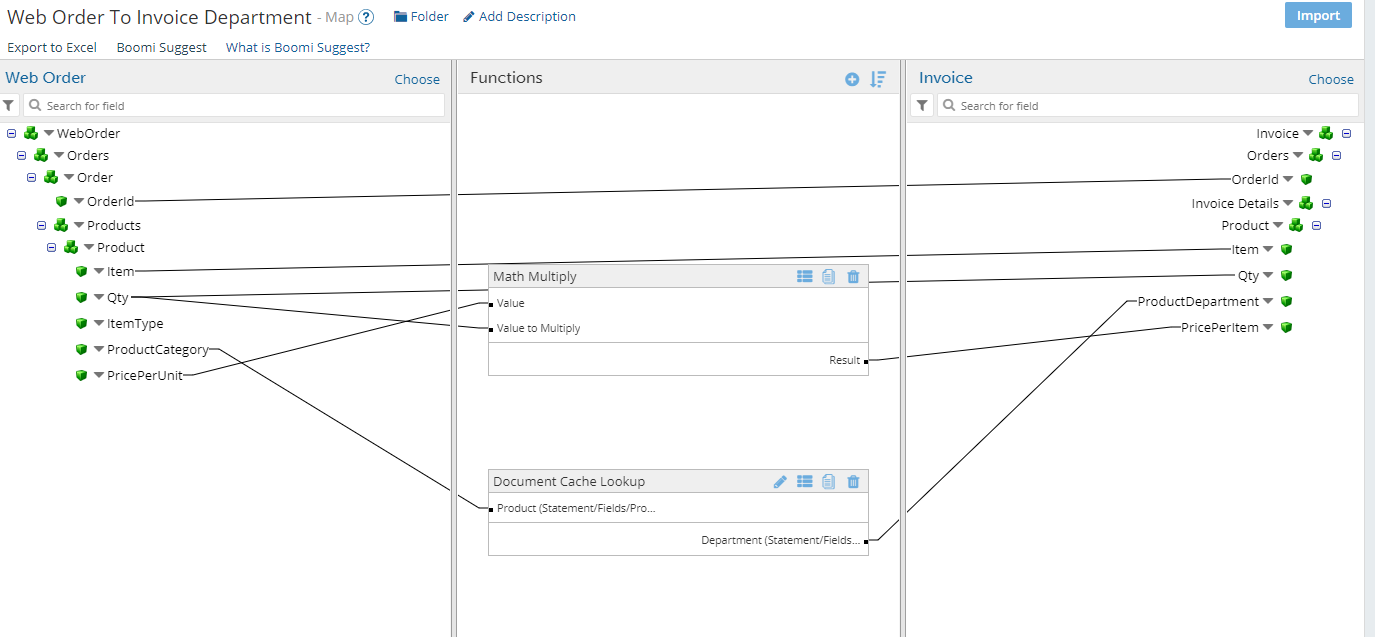Viewport: 1375px width, 637px height.
Task: Delete the Document Cache Lookup function
Action: [853, 481]
